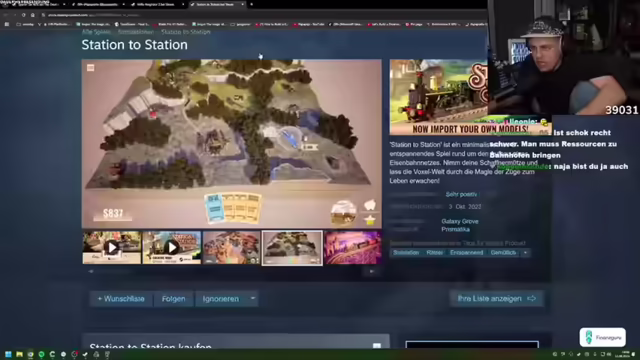640x360 pixels.
Task: Click the browser address bar
Action: [x=261, y=15]
